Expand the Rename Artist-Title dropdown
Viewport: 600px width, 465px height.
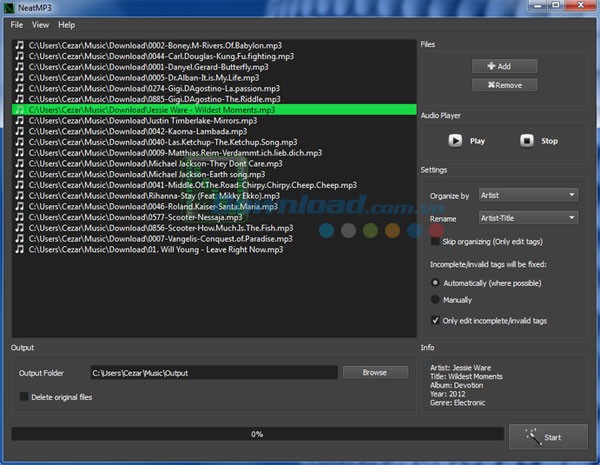[x=527, y=217]
